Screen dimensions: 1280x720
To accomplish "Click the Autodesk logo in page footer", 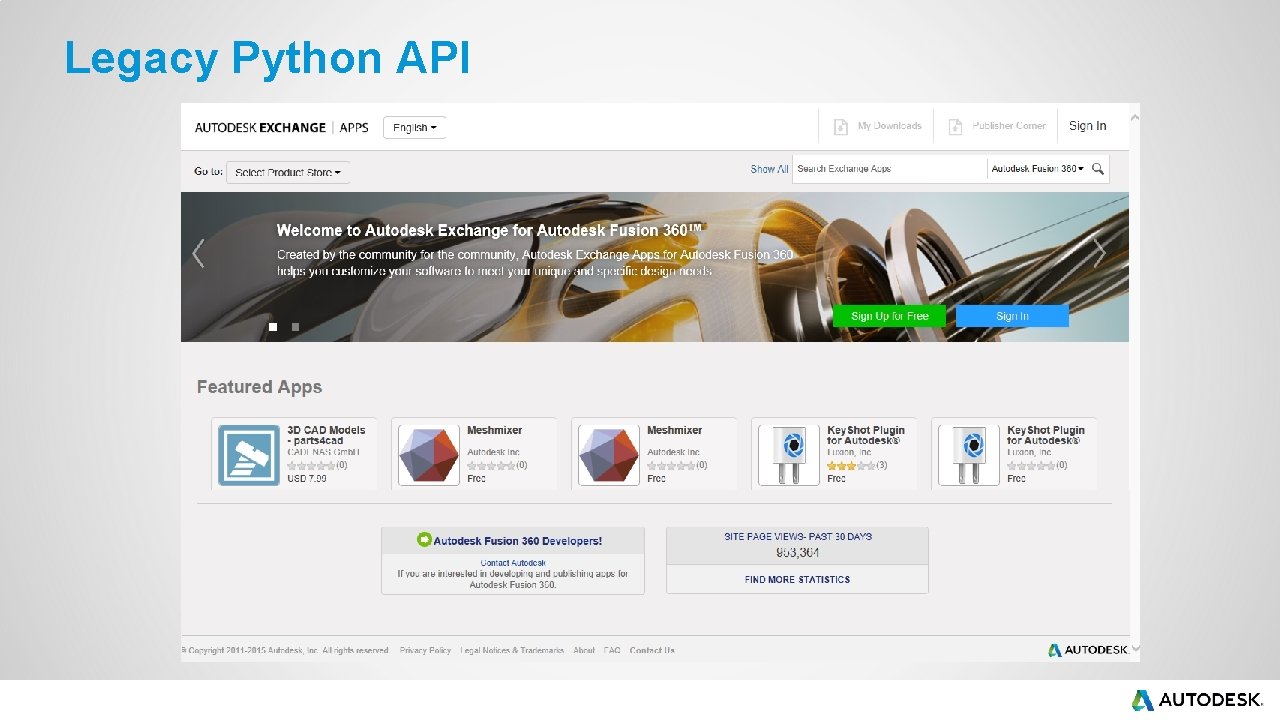I will (1088, 650).
